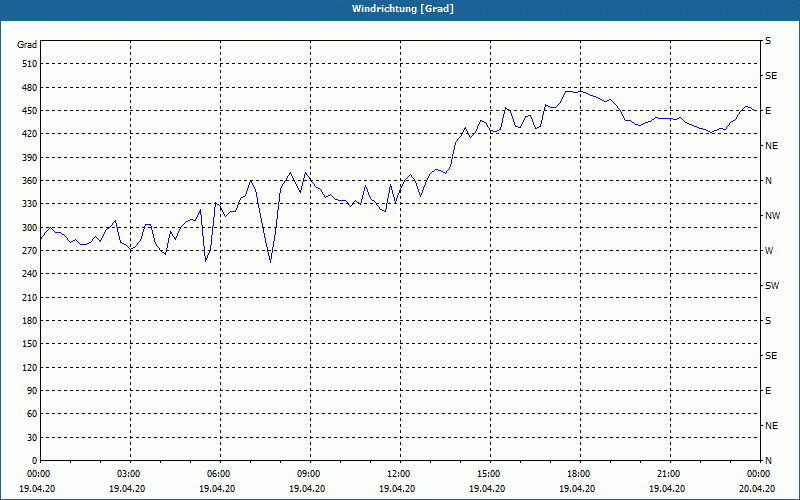This screenshot has width=800, height=500.
Task: Click the 300 y-axis value
Action: pyautogui.click(x=30, y=228)
